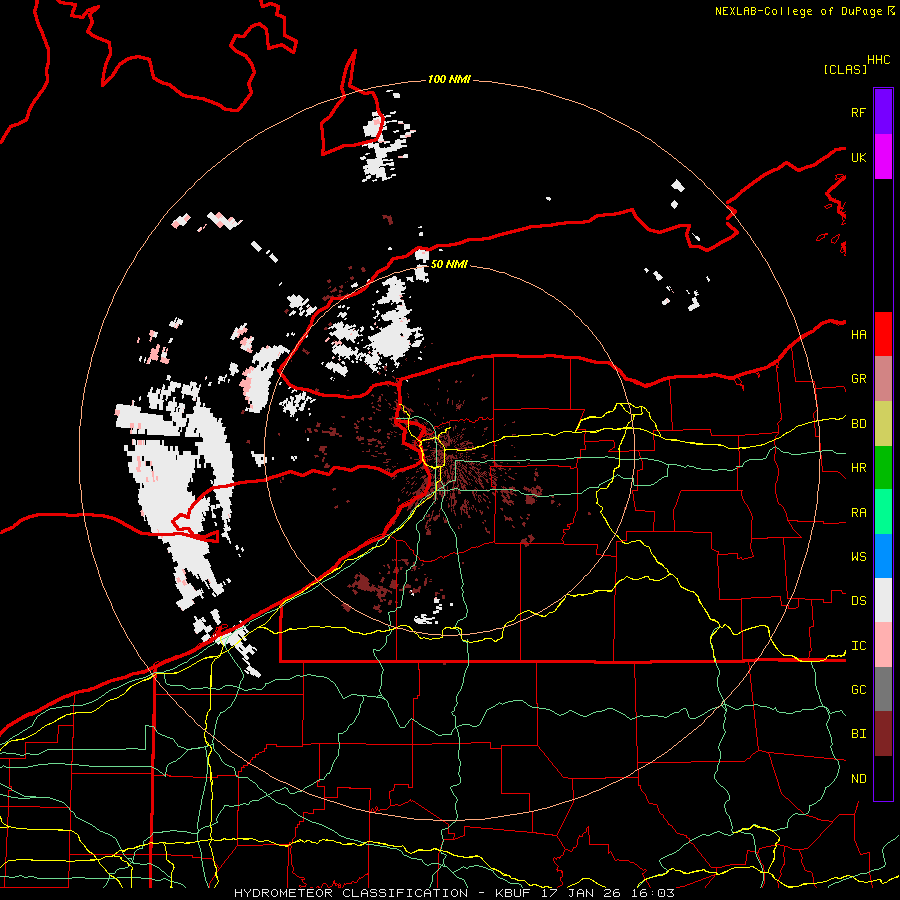Image resolution: width=900 pixels, height=900 pixels.
Task: Click the 'HA' legend label
Action: coord(858,334)
